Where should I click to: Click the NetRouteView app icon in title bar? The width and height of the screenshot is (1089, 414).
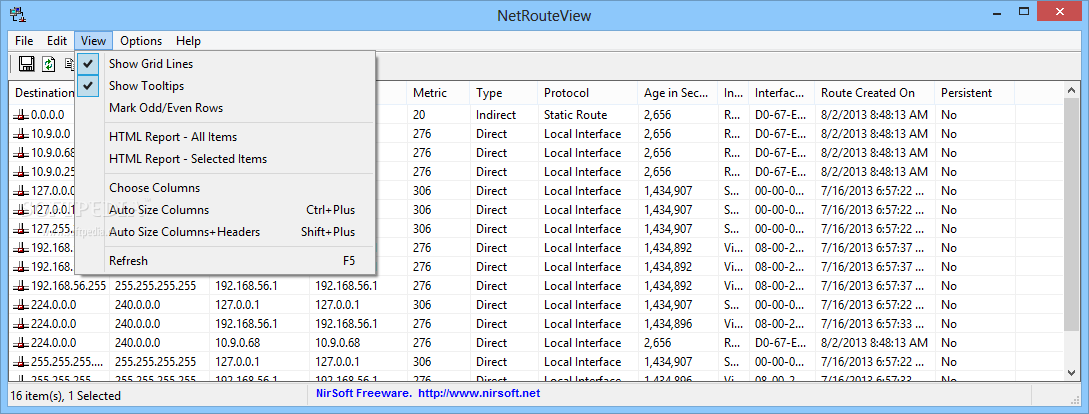pyautogui.click(x=17, y=13)
